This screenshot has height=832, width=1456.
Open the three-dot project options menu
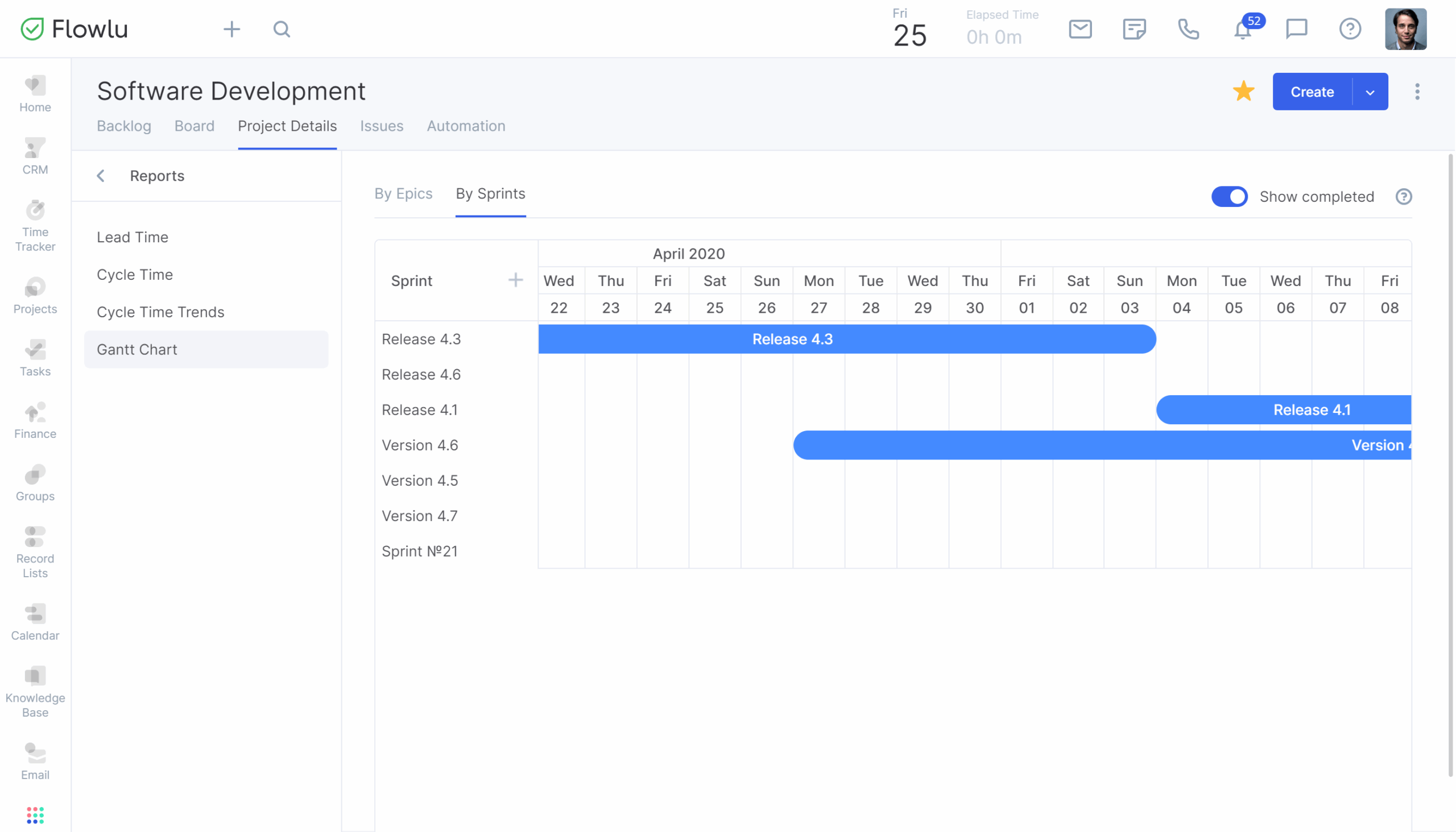(1417, 92)
